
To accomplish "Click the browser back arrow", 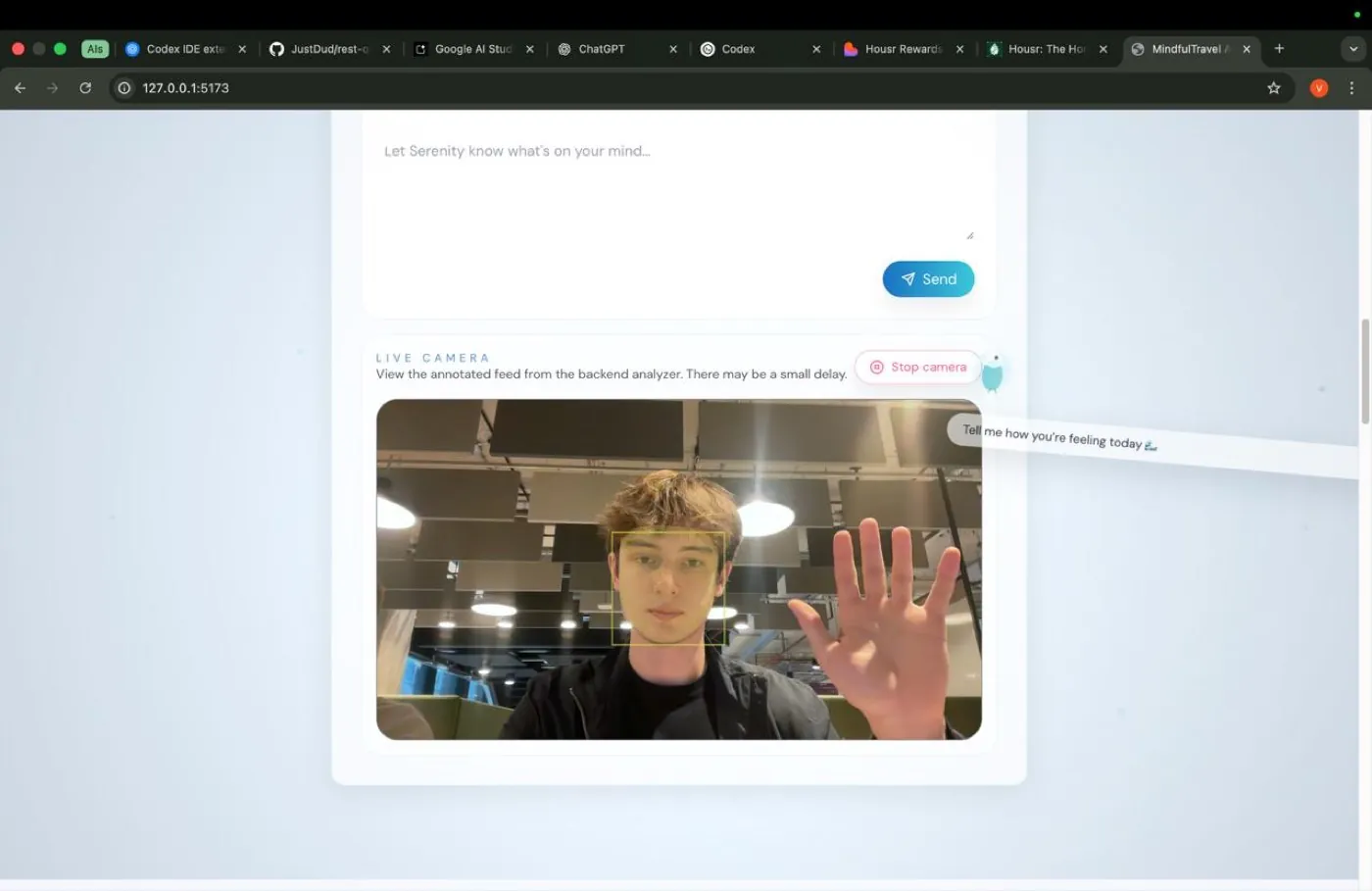I will coord(20,88).
